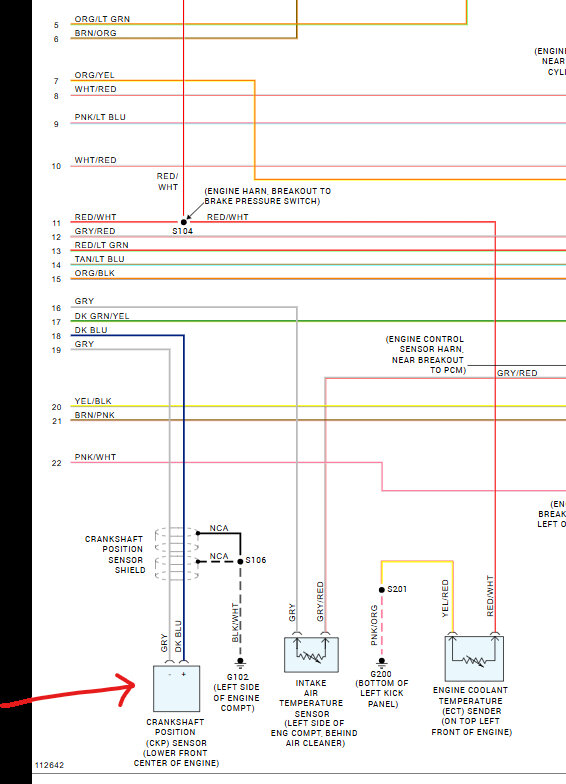Select the ORG/LT GRN label at pin 5
Image resolution: width=566 pixels, height=784 pixels.
102,19
